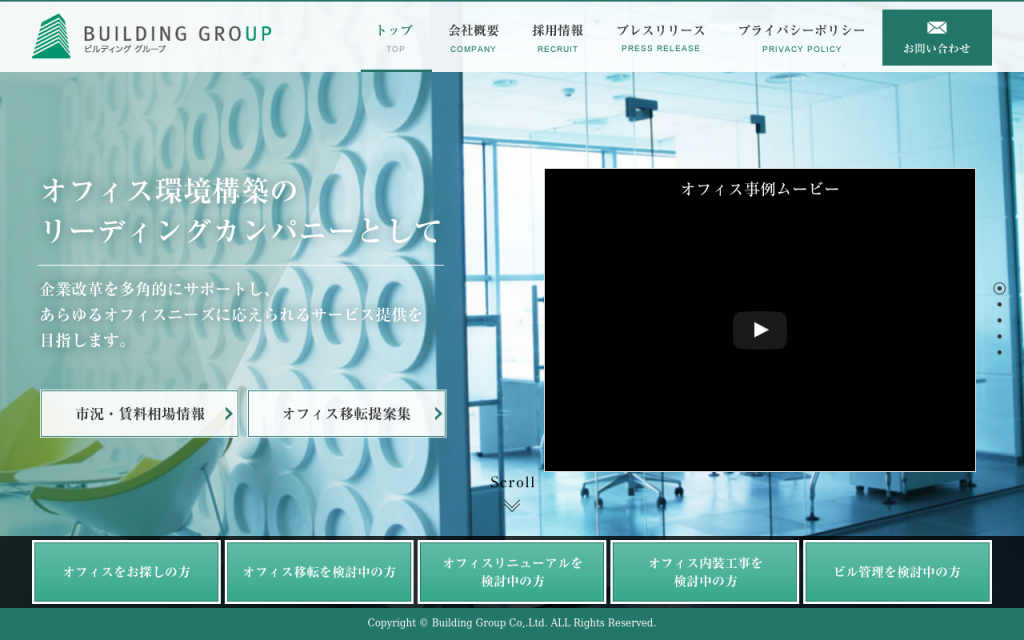Click オフィスをお探しの方 button
This screenshot has width=1024, height=640.
click(x=127, y=572)
